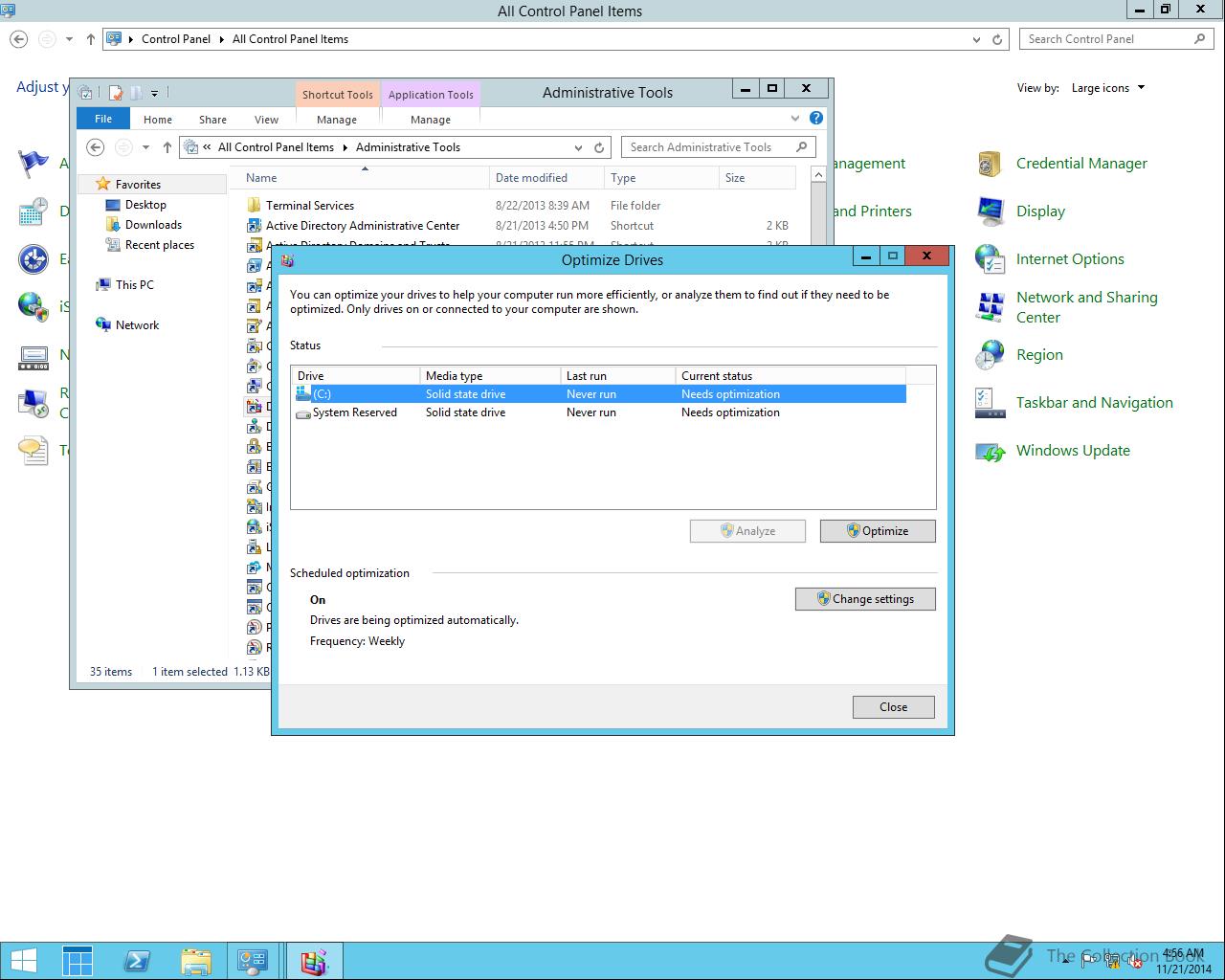Refresh the Control Panel address bar
The image size is (1225, 980).
click(997, 39)
